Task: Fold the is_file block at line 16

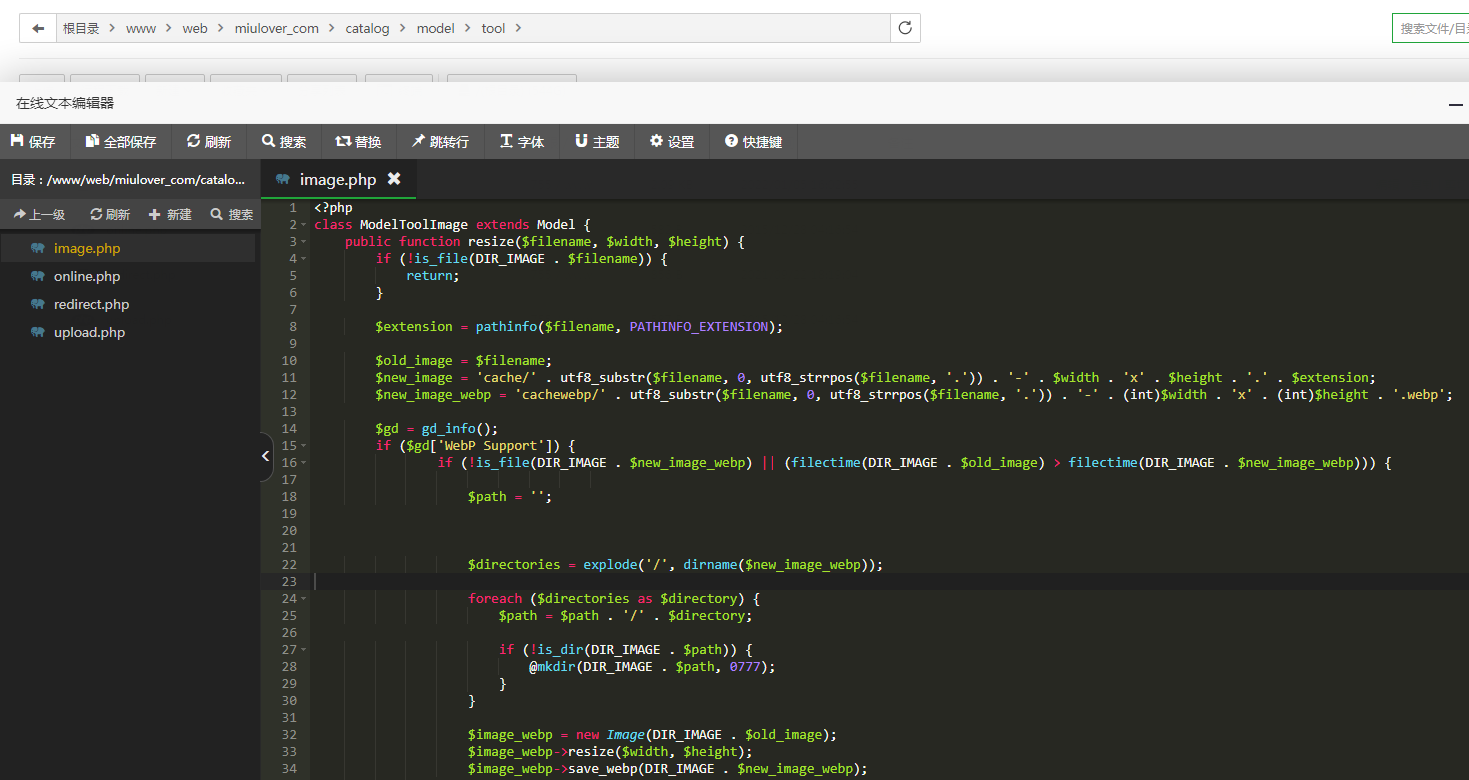Action: [x=303, y=463]
